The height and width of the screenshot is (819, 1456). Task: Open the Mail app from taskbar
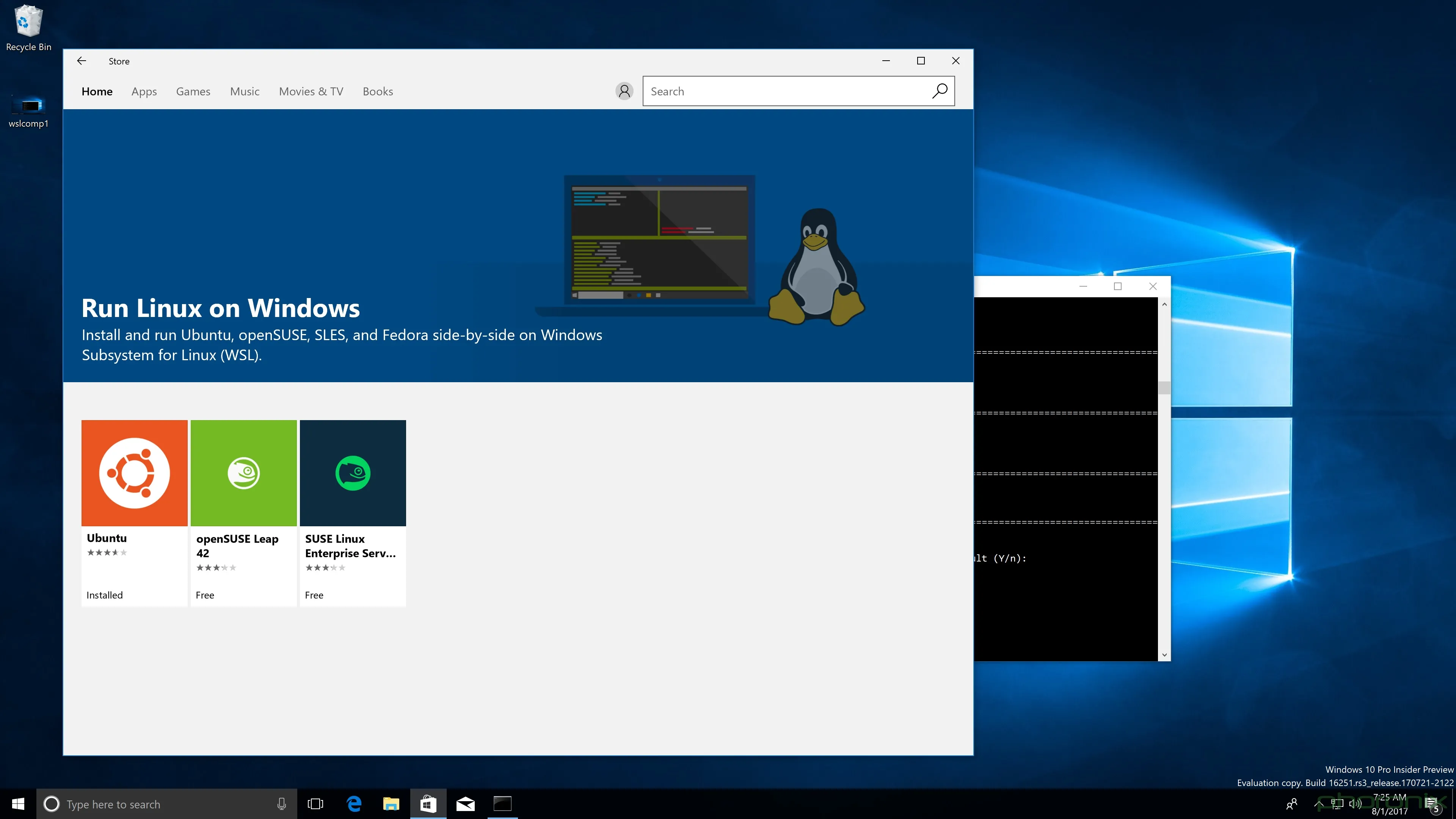point(465,804)
